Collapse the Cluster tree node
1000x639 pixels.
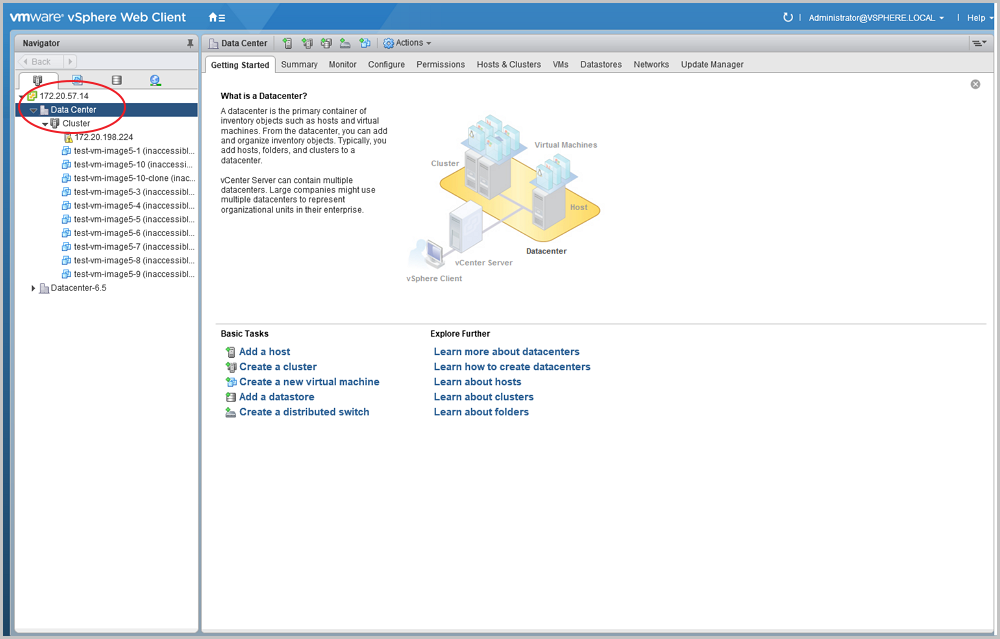(x=45, y=124)
